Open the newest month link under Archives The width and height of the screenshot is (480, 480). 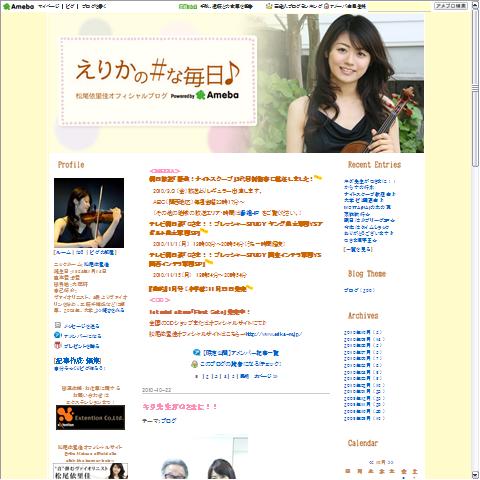[x=363, y=332]
